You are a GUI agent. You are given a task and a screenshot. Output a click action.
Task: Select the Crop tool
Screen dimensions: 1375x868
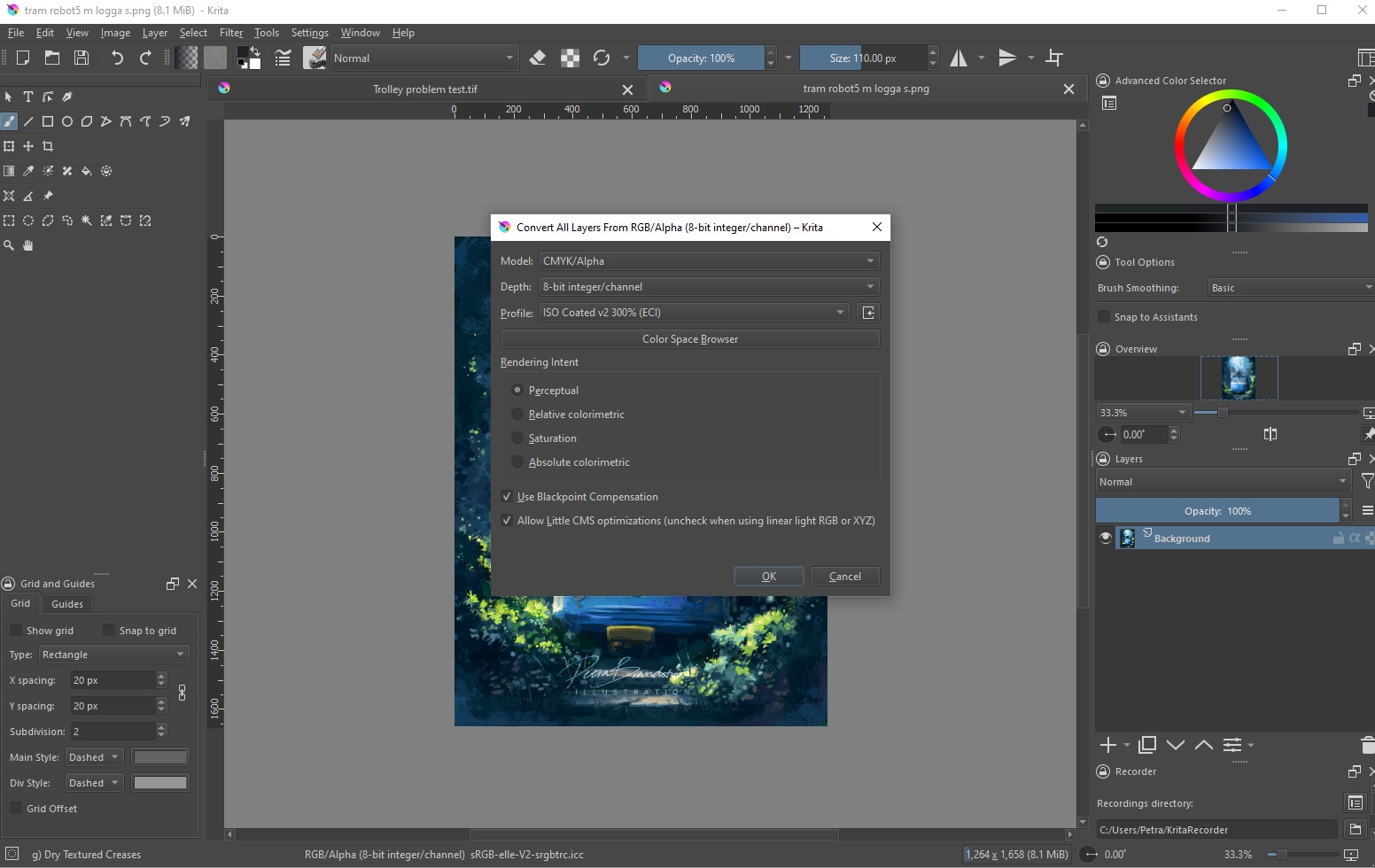pyautogui.click(x=48, y=146)
